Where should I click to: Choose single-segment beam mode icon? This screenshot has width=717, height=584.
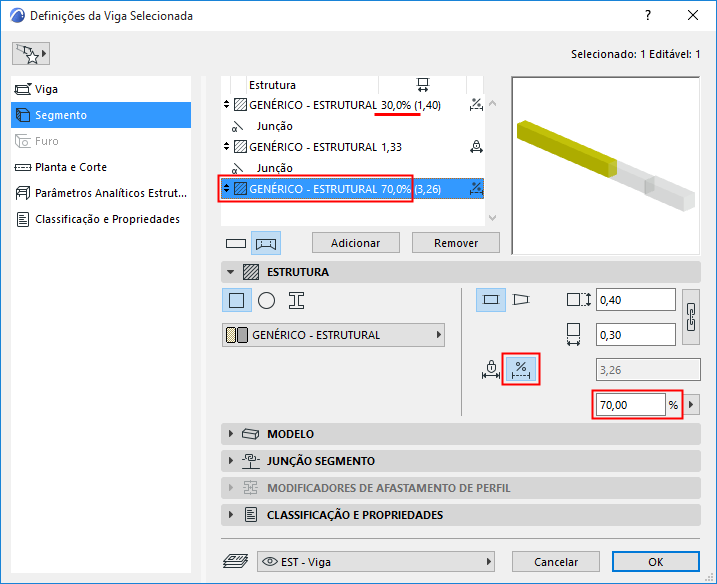(x=236, y=243)
